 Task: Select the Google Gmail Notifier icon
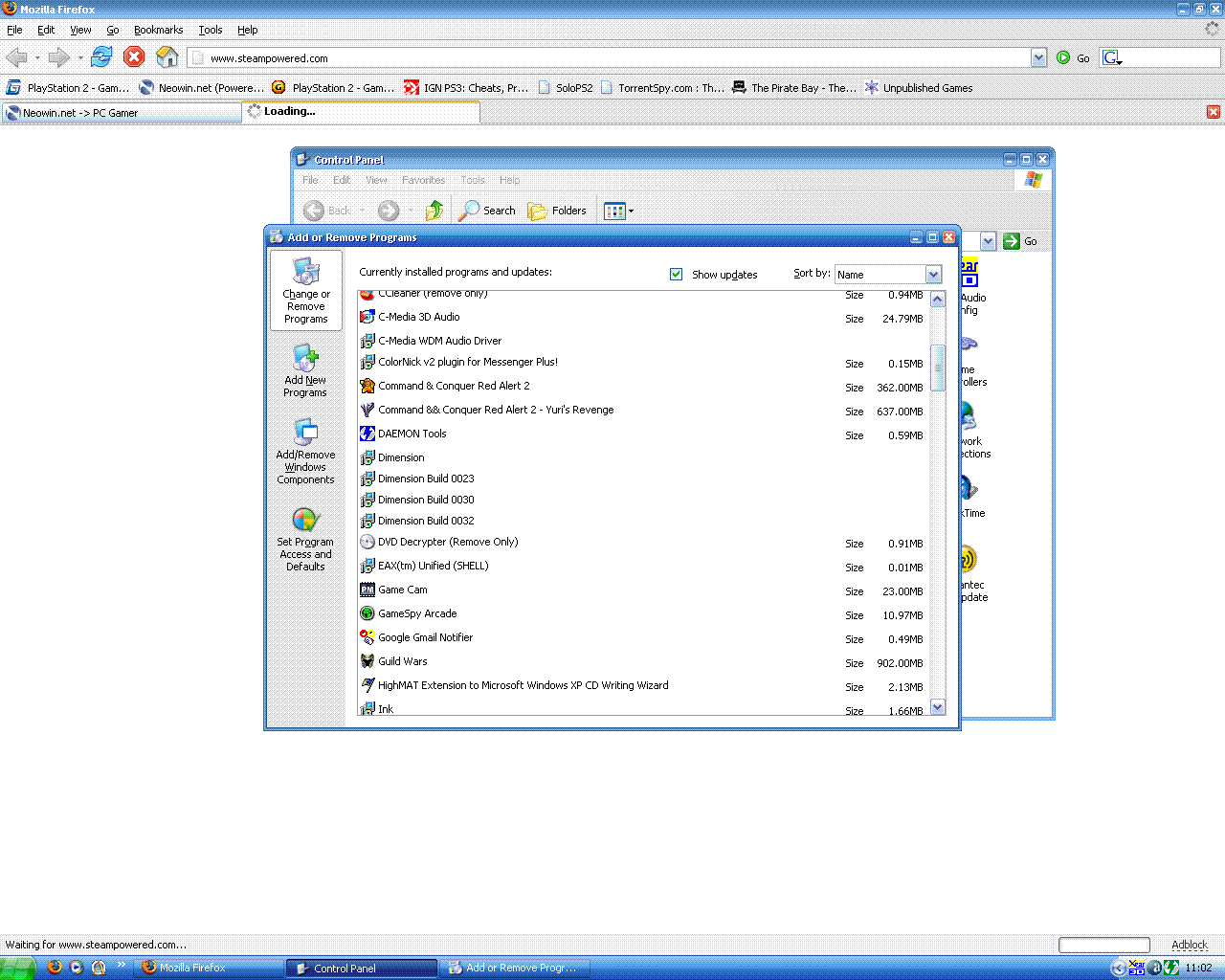click(367, 637)
